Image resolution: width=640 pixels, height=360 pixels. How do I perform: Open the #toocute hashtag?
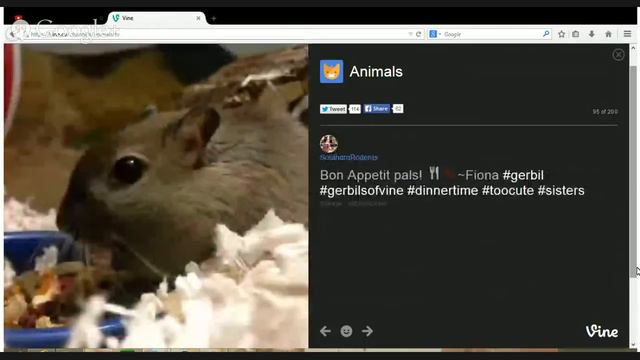(x=508, y=191)
